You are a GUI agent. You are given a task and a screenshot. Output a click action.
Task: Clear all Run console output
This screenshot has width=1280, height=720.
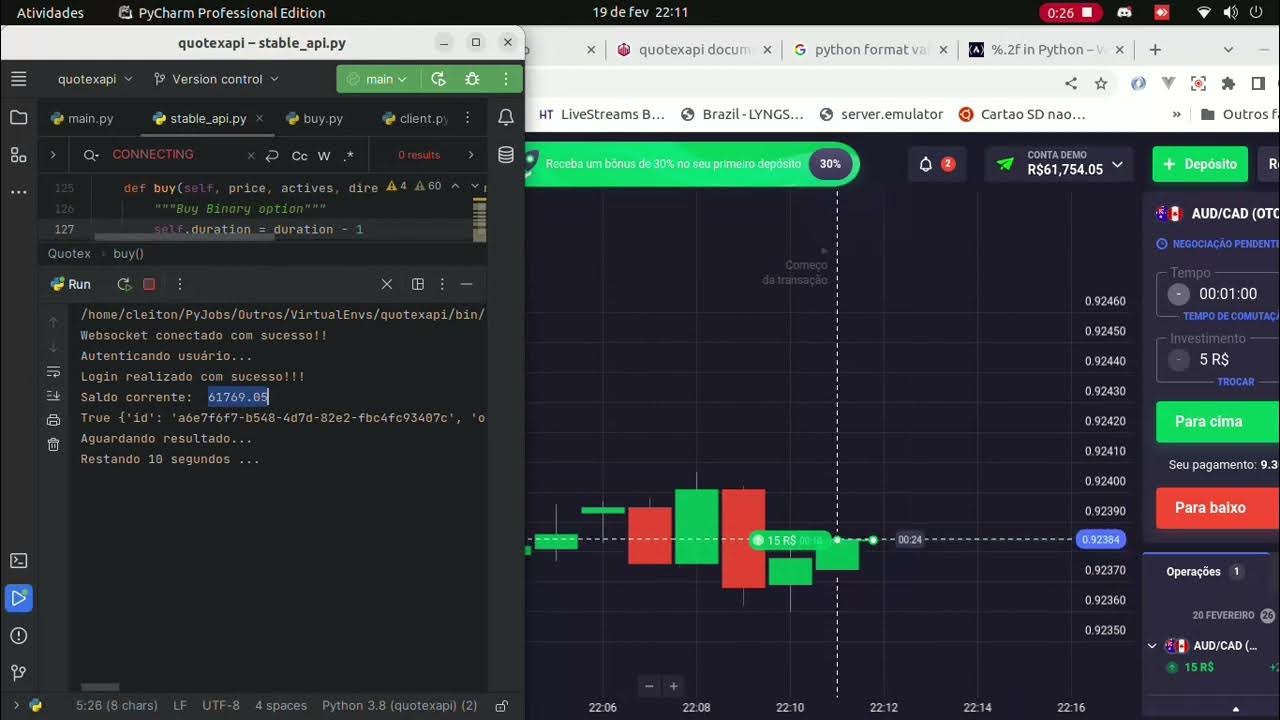pyautogui.click(x=54, y=444)
